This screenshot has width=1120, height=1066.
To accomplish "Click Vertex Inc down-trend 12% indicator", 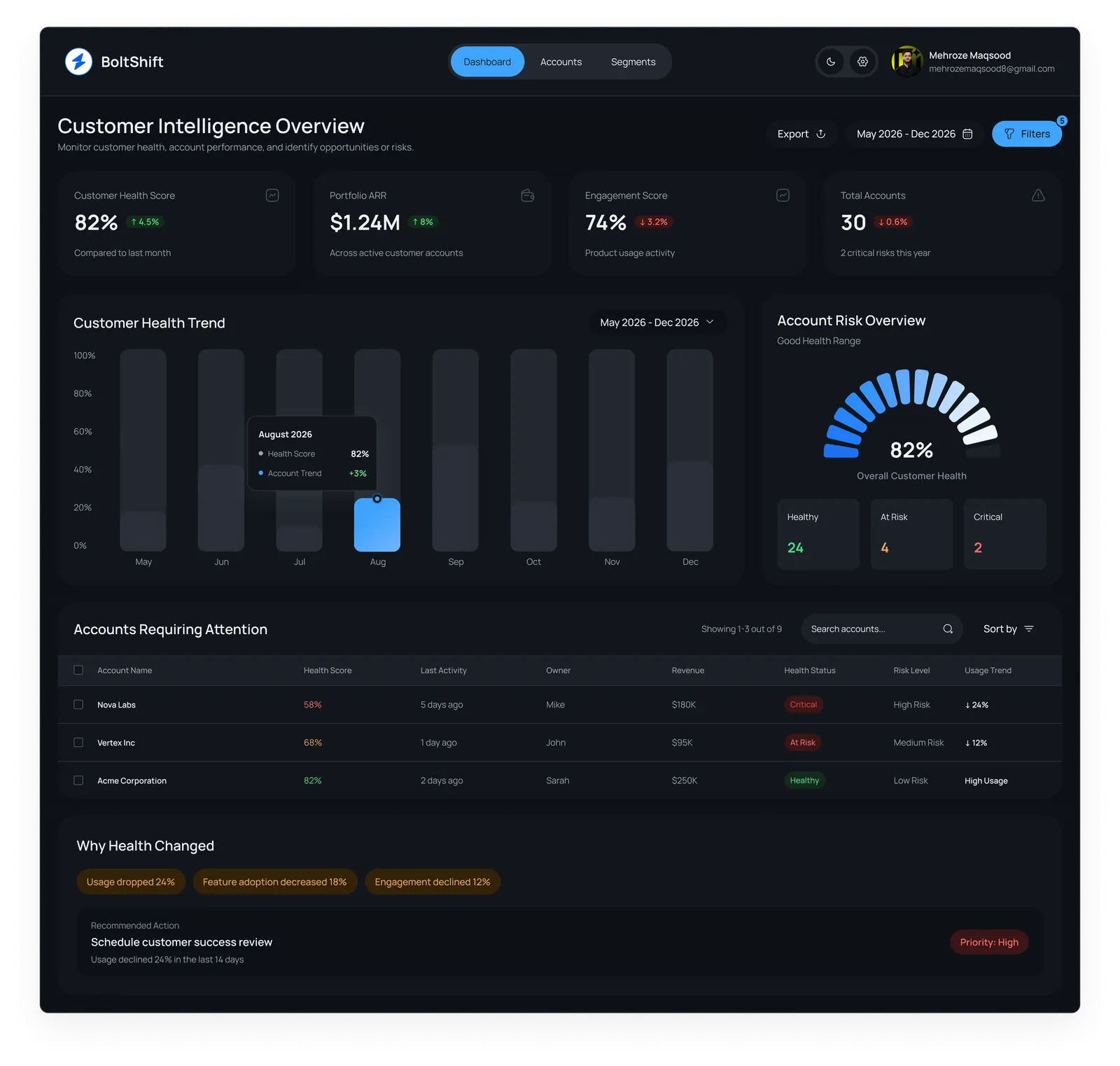I will coord(976,743).
